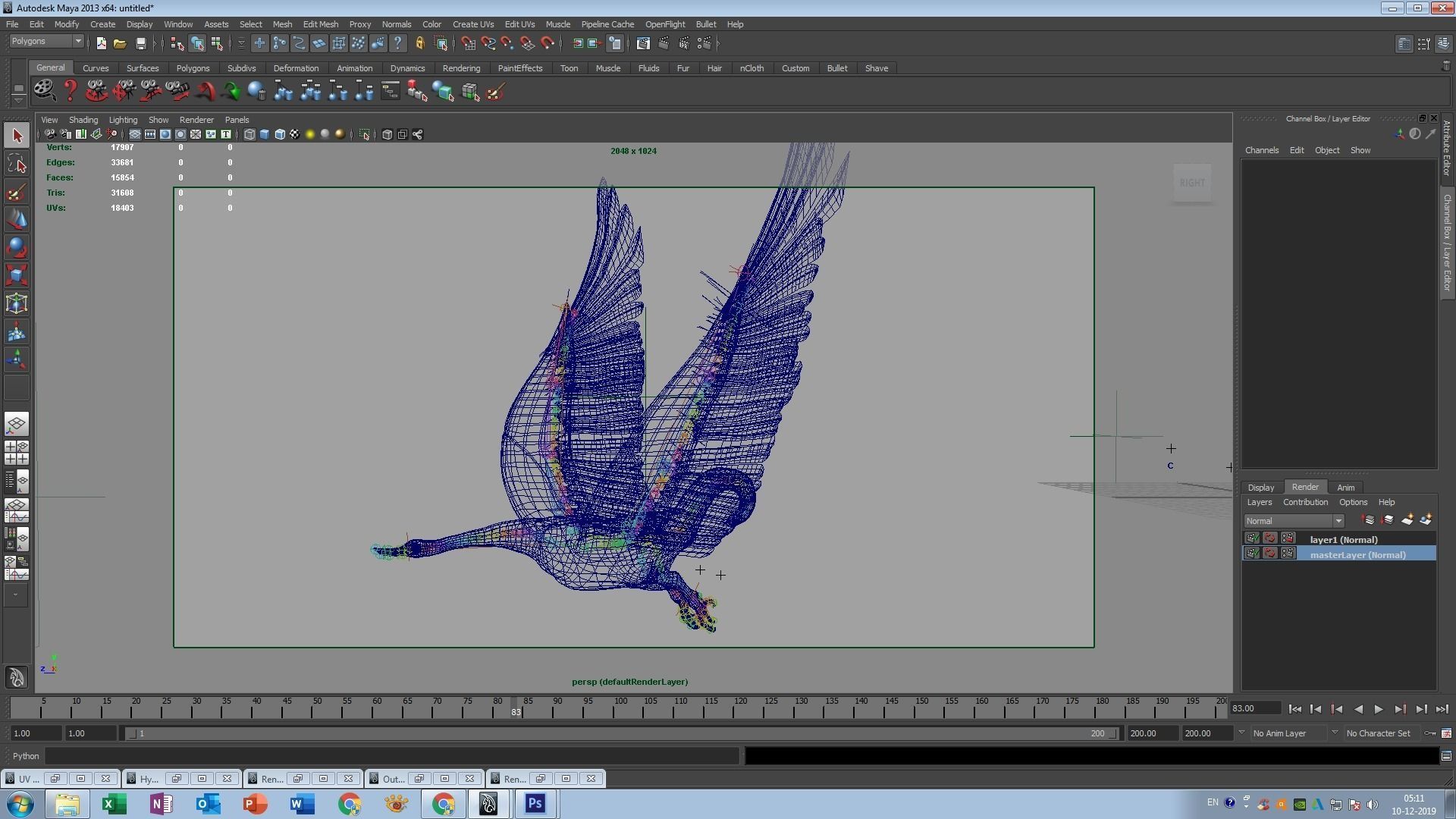Toggle Resolution Gate in panel toolbar

click(x=165, y=135)
